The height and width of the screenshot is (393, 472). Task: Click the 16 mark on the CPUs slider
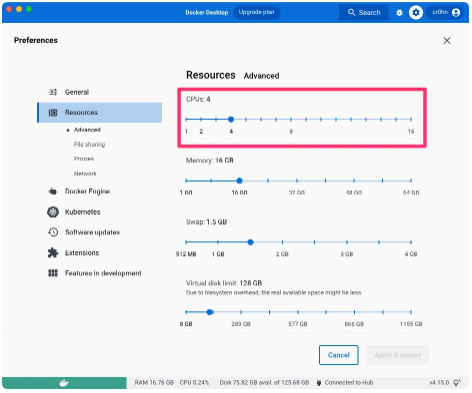(x=411, y=119)
